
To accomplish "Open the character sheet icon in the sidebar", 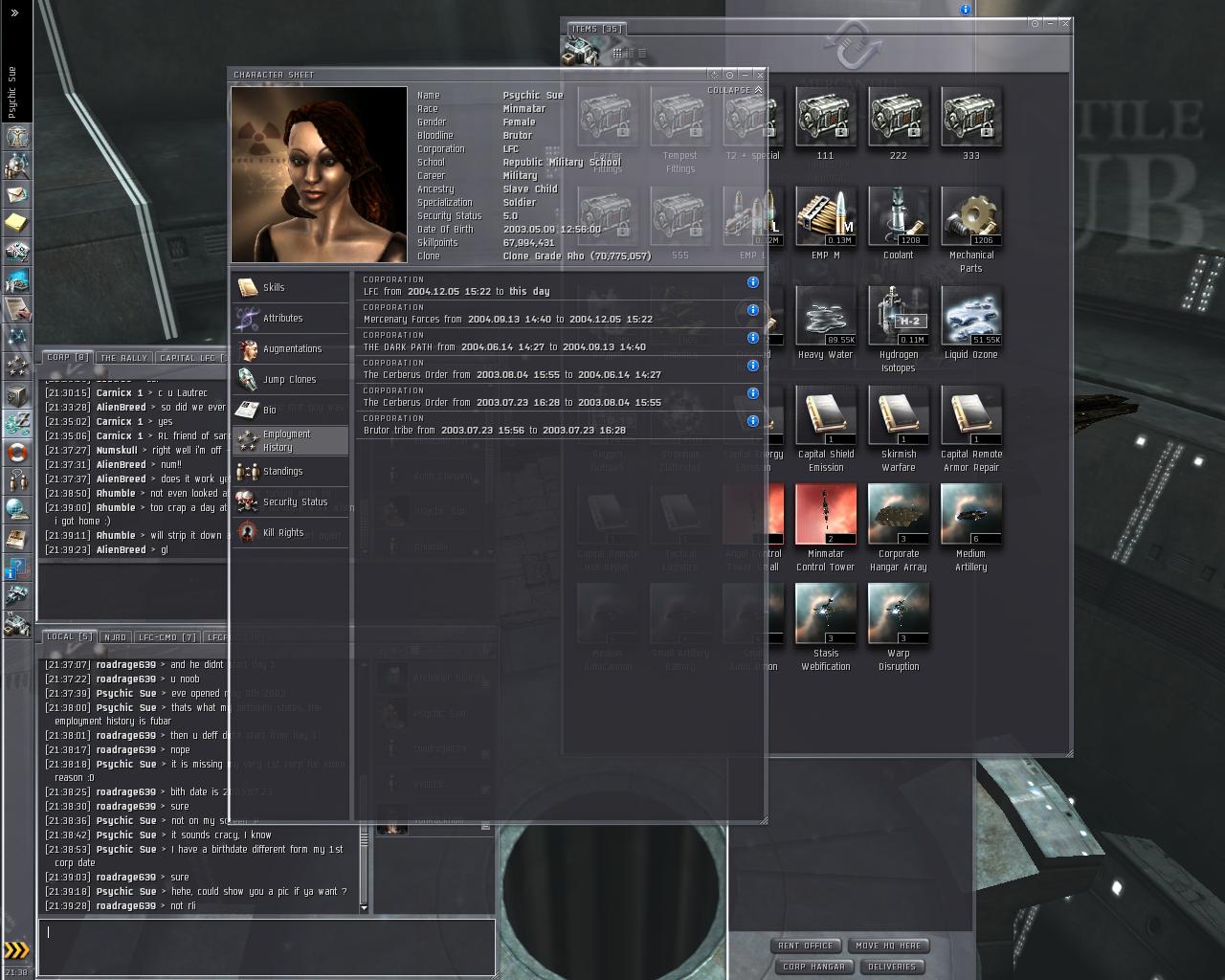I will (x=16, y=137).
